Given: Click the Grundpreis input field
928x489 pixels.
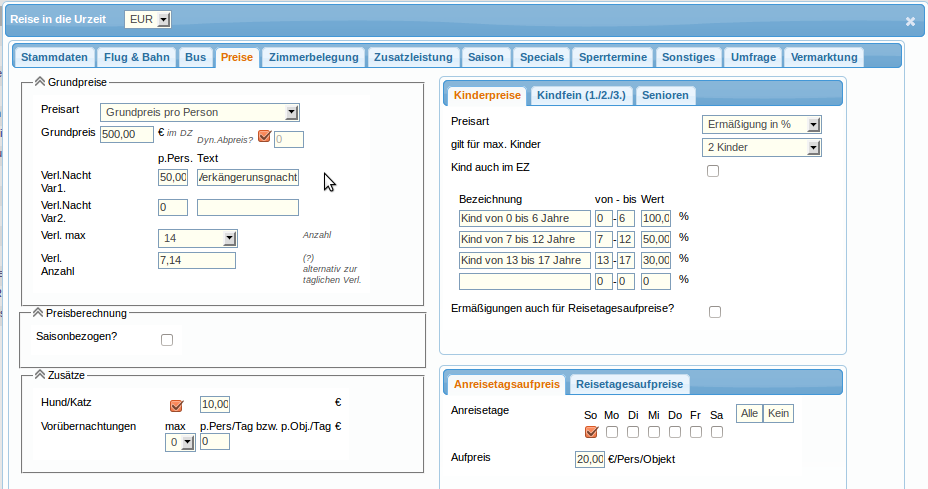Looking at the screenshot, I should 128,134.
